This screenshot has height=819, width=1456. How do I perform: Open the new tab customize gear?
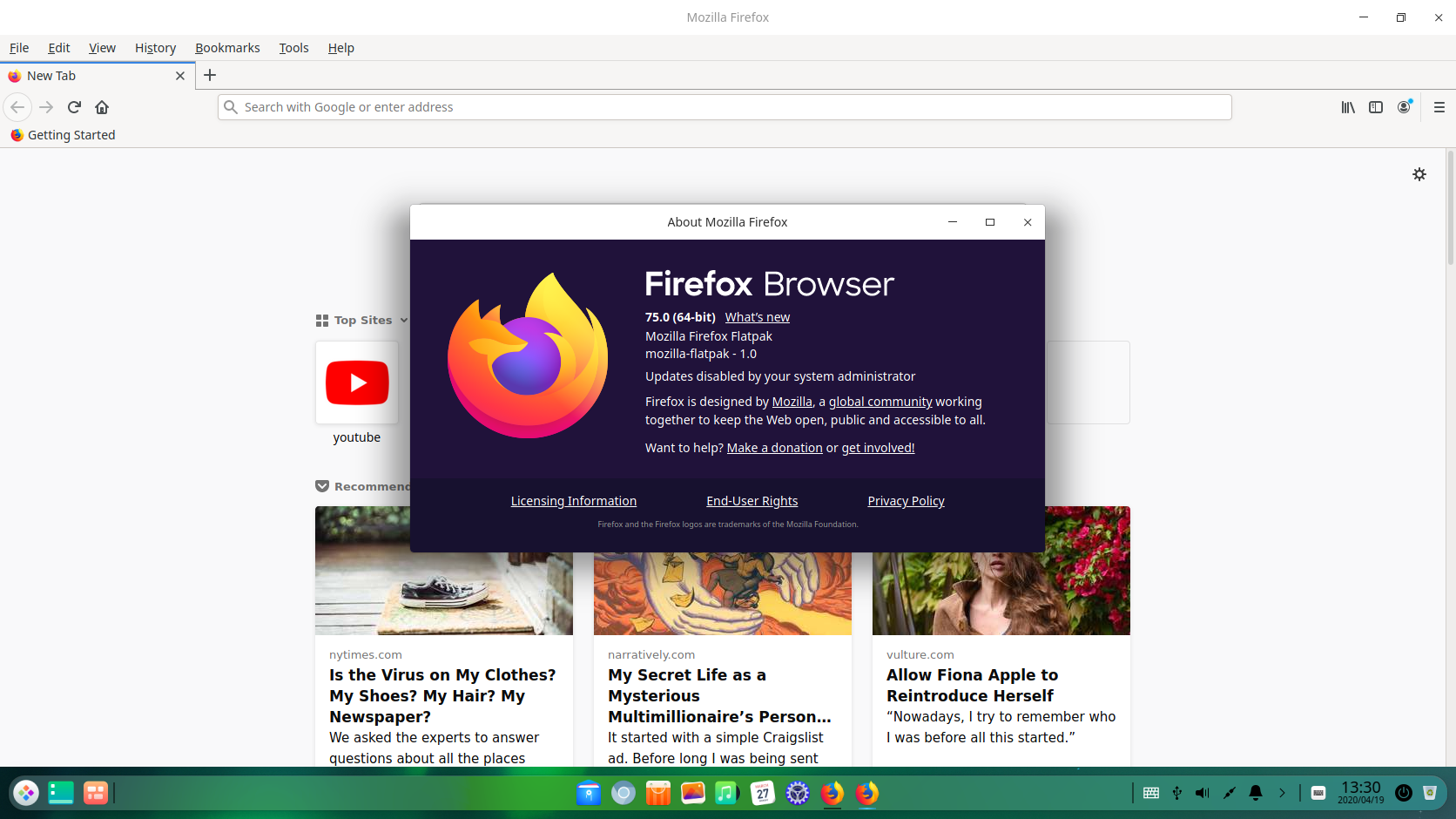(1419, 174)
